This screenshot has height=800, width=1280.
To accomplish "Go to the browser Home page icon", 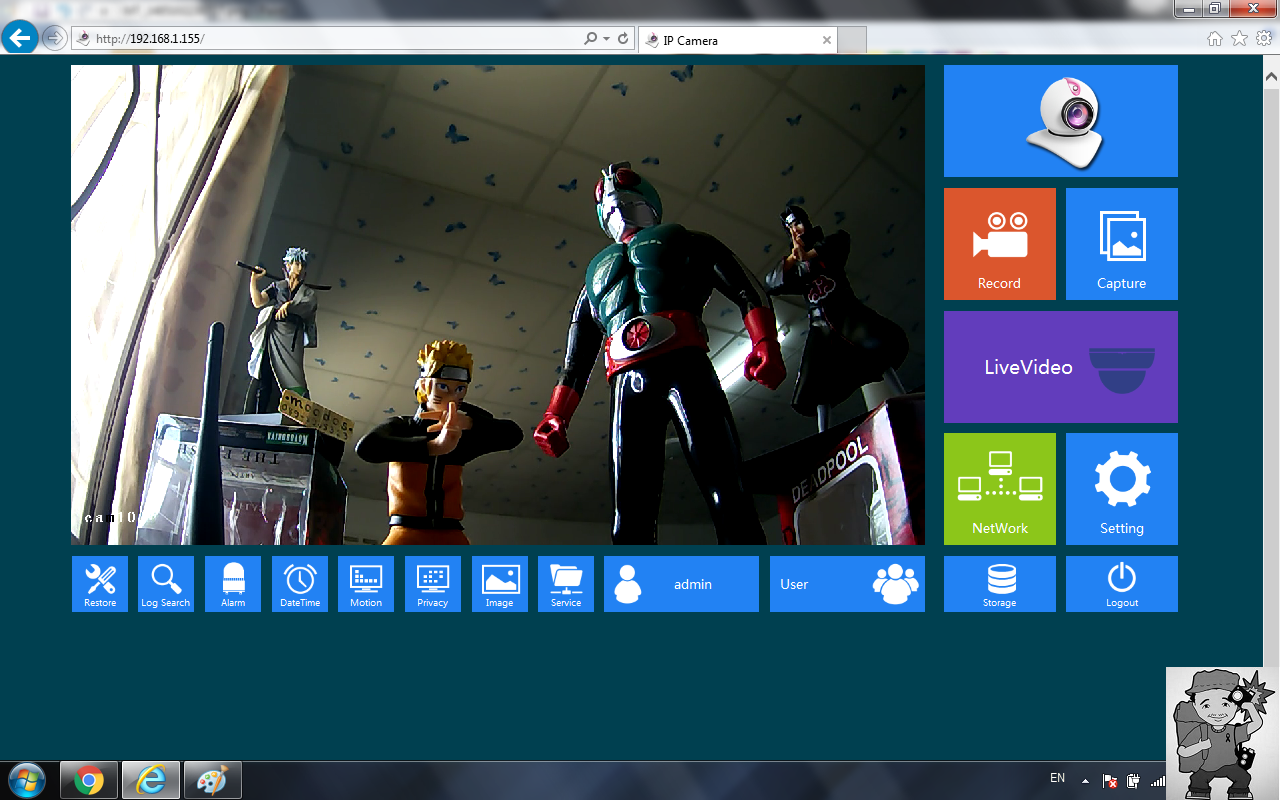I will coord(1215,39).
